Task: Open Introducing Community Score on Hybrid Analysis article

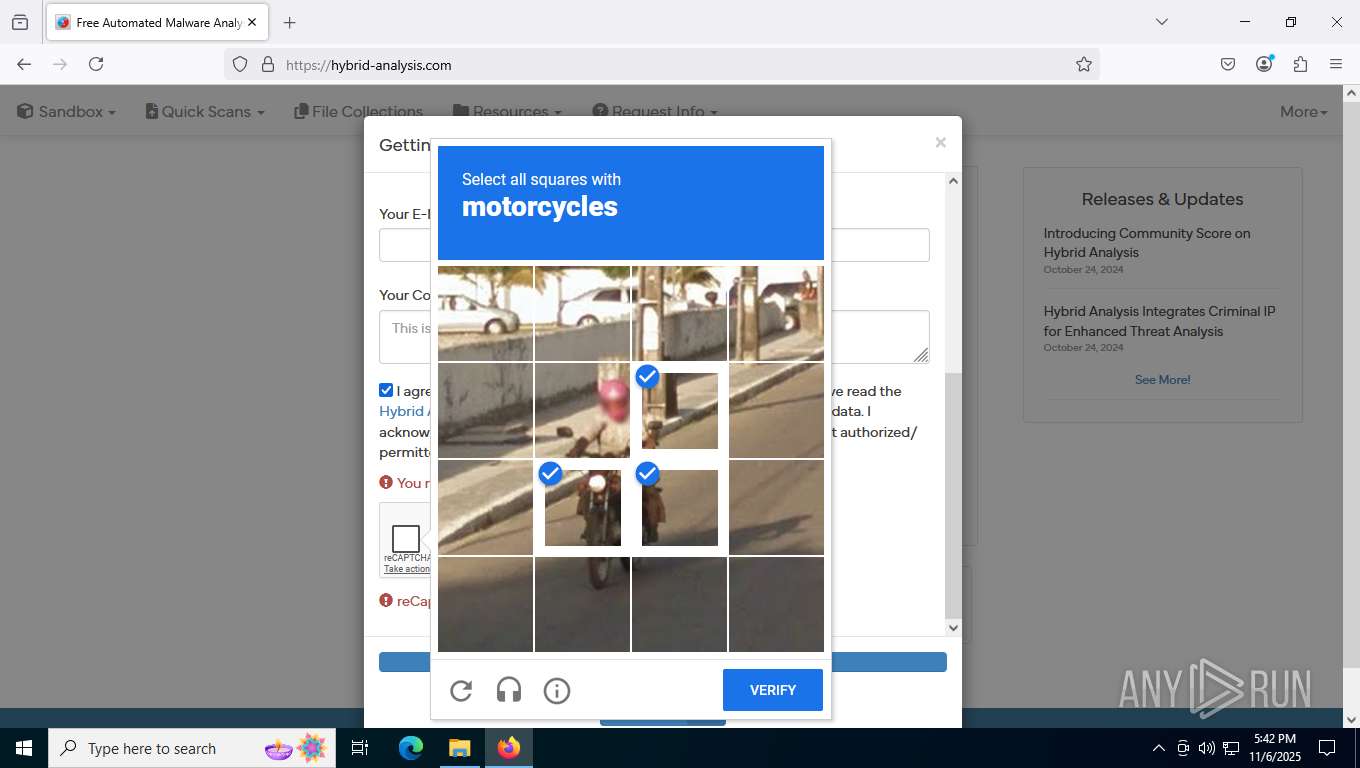Action: (x=1146, y=243)
